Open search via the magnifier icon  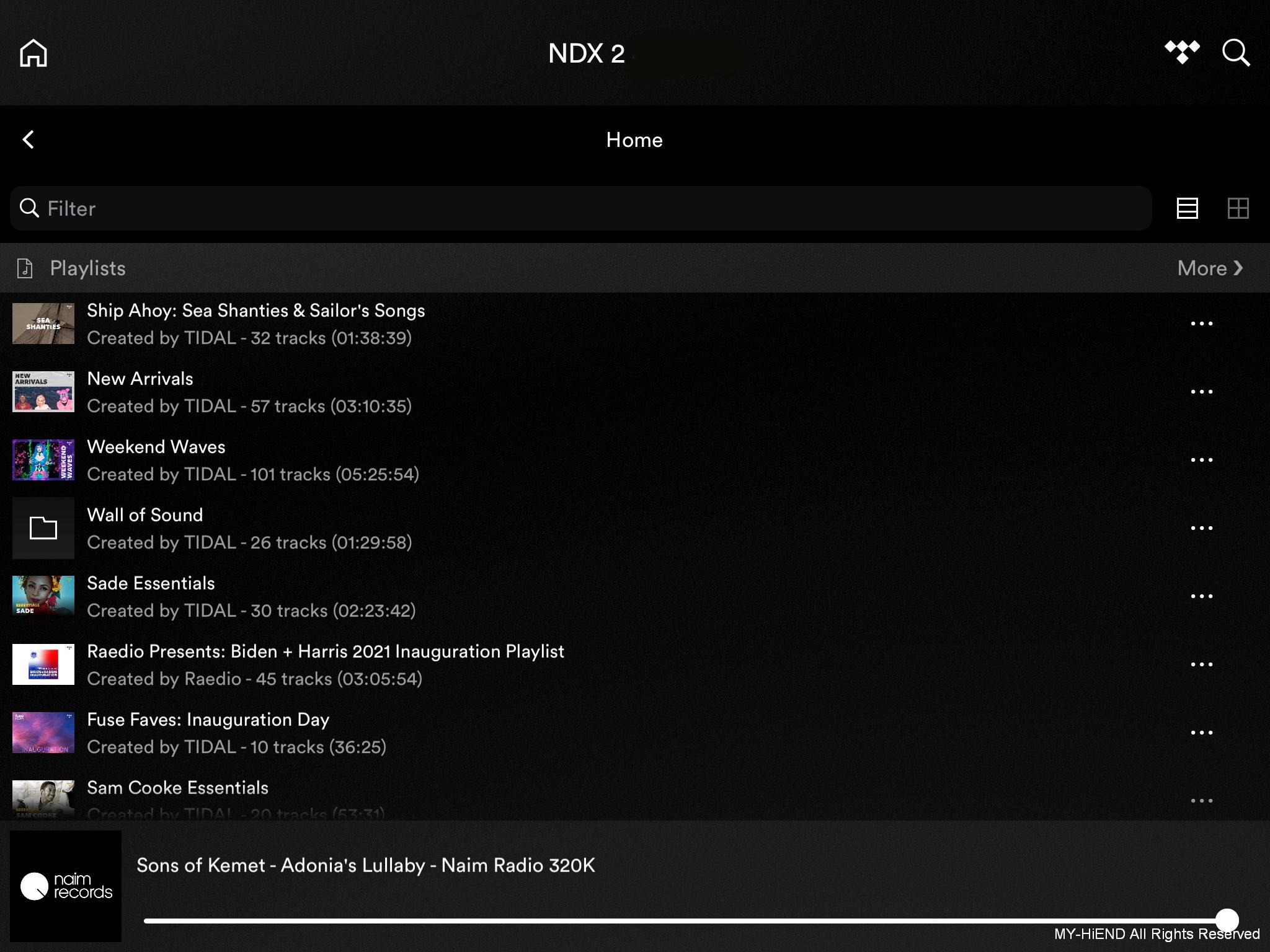[x=1236, y=53]
